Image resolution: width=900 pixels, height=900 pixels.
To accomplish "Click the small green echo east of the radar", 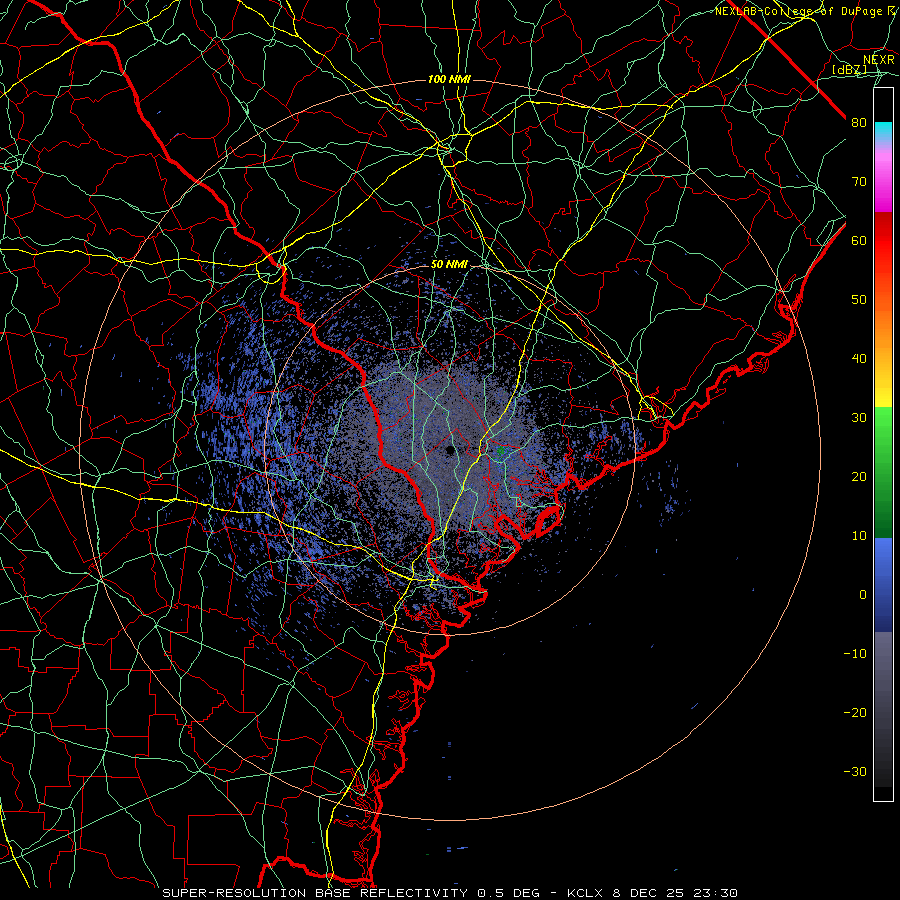I will tap(501, 451).
